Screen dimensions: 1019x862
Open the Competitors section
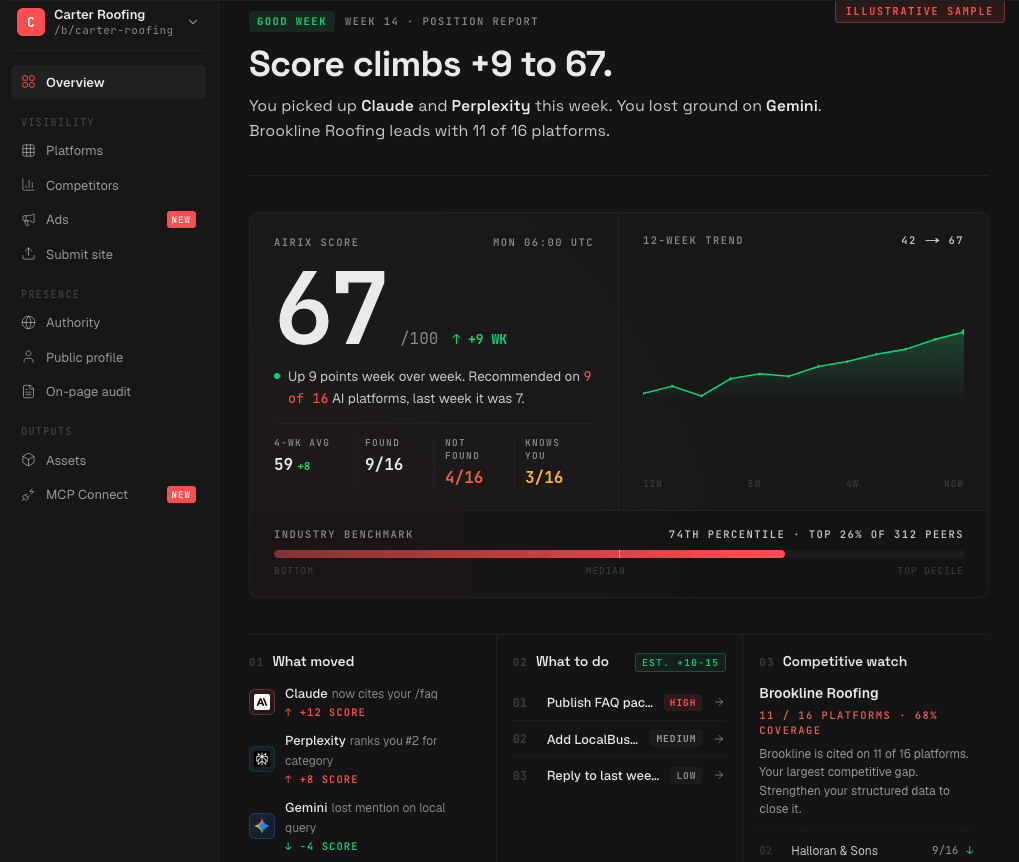(109, 185)
